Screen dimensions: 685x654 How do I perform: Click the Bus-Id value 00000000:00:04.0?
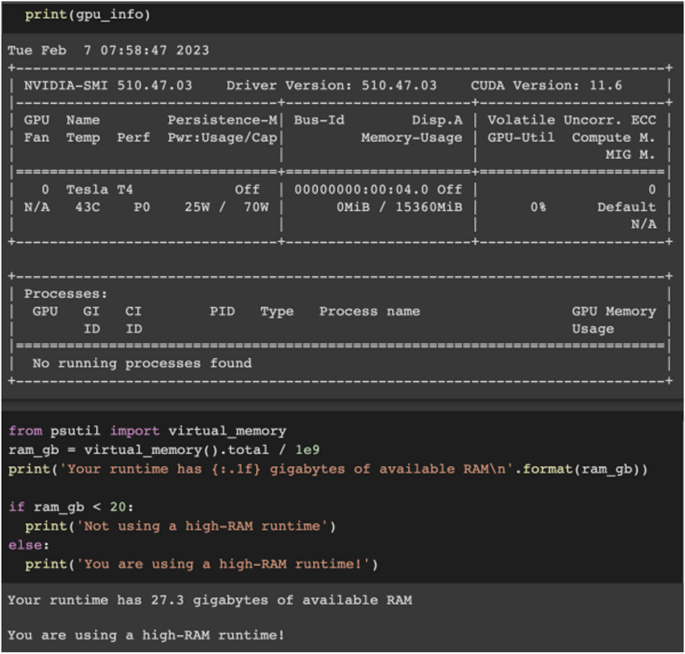(x=363, y=189)
